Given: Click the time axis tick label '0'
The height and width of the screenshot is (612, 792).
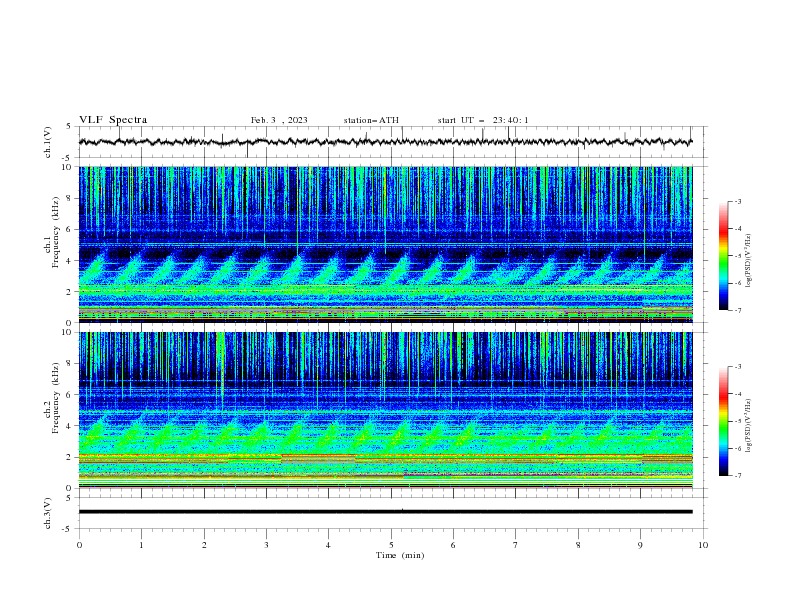Looking at the screenshot, I should [x=79, y=545].
